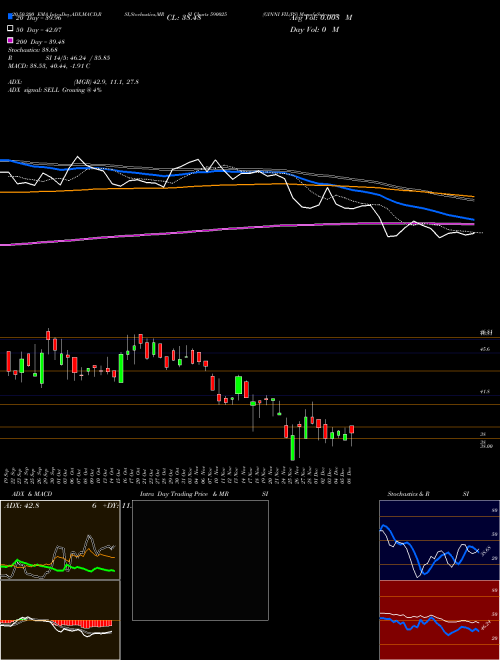Click the white 50 Day legend swatch

(10, 29)
